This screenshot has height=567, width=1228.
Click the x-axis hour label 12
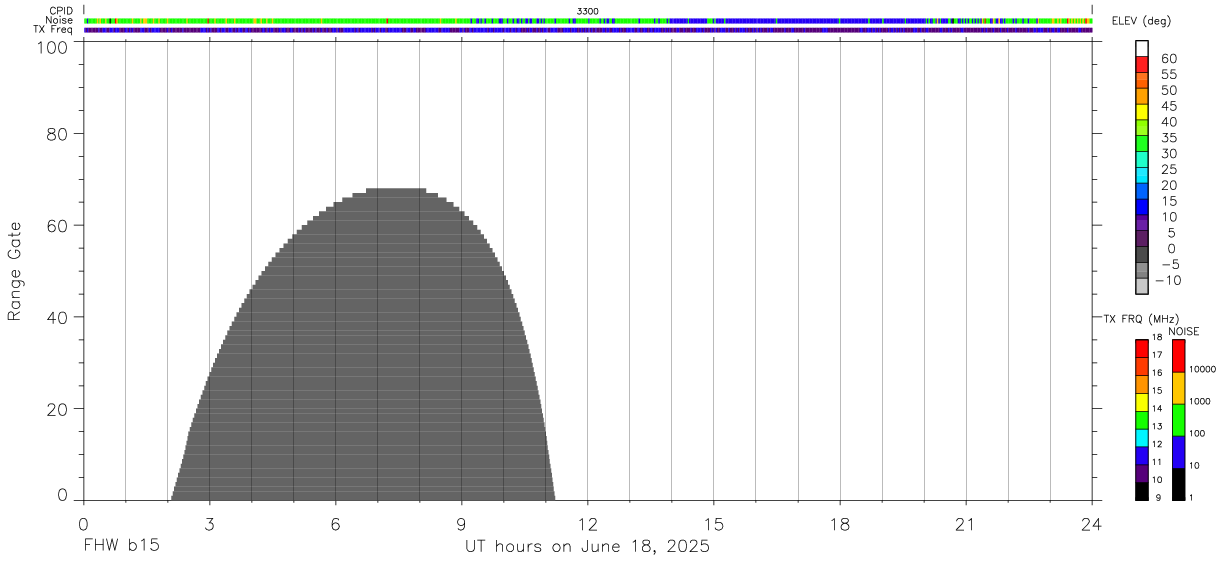point(588,524)
